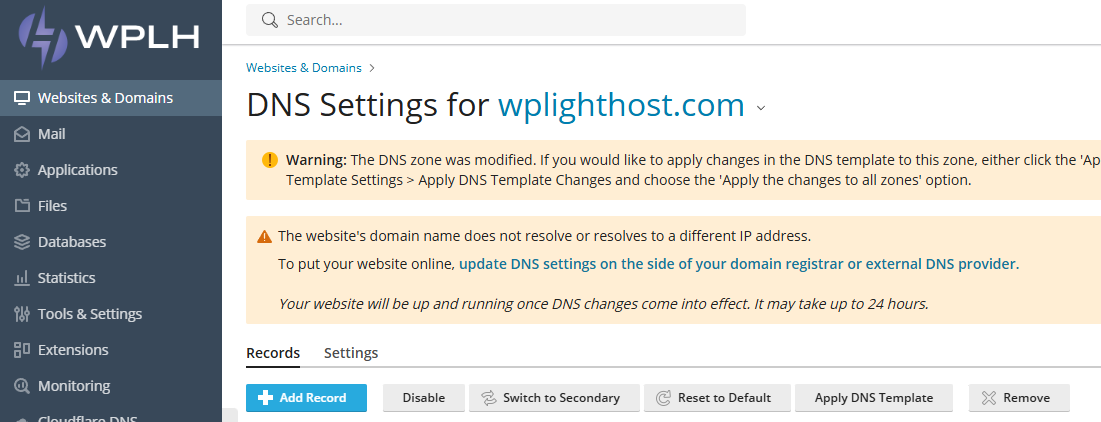
Task: Click the Websites & Domains breadcrumb link
Action: pos(304,68)
